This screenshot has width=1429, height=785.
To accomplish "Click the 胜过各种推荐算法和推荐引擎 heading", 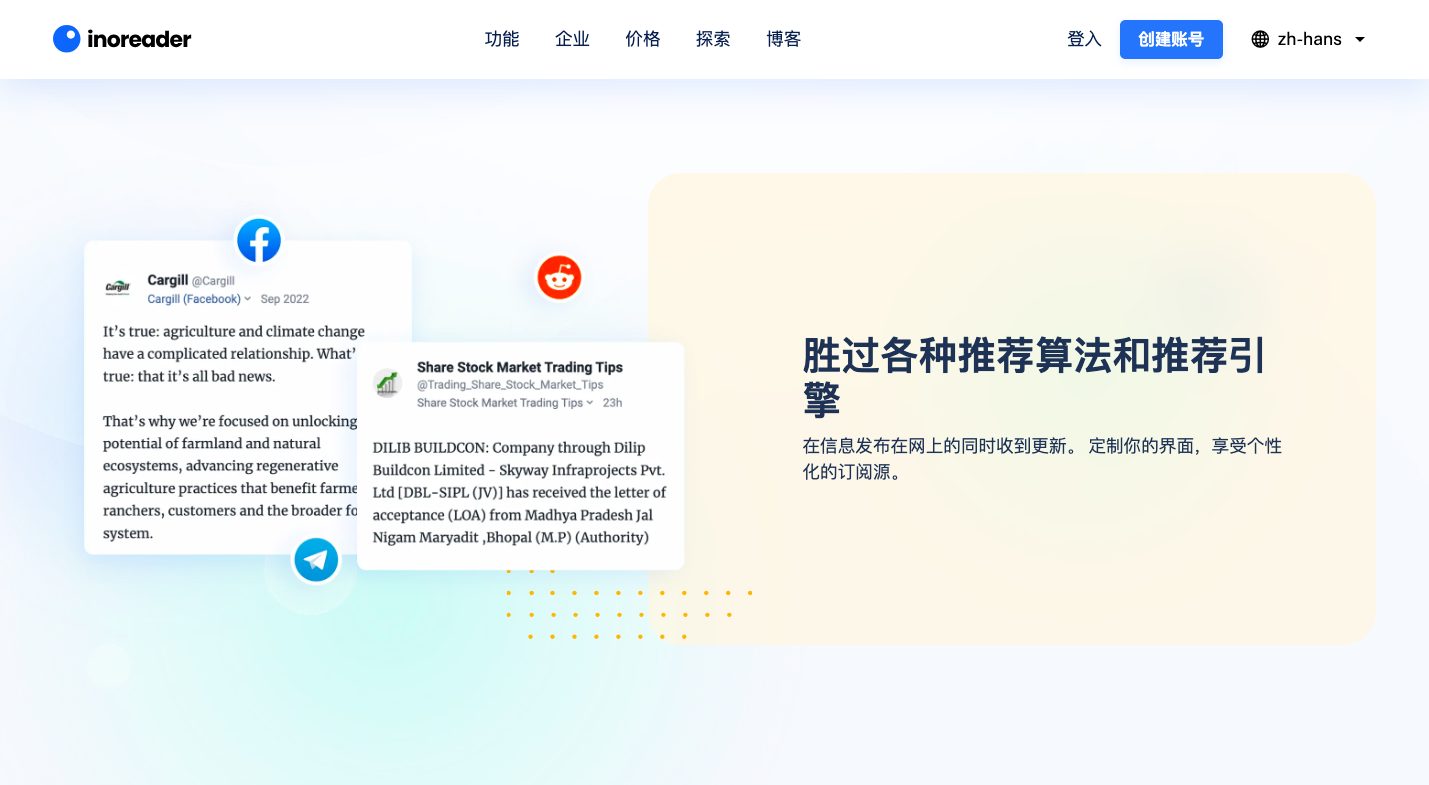I will 1035,377.
